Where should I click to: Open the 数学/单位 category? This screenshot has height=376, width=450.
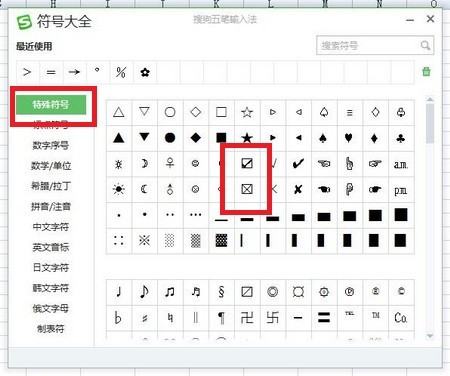tap(51, 166)
